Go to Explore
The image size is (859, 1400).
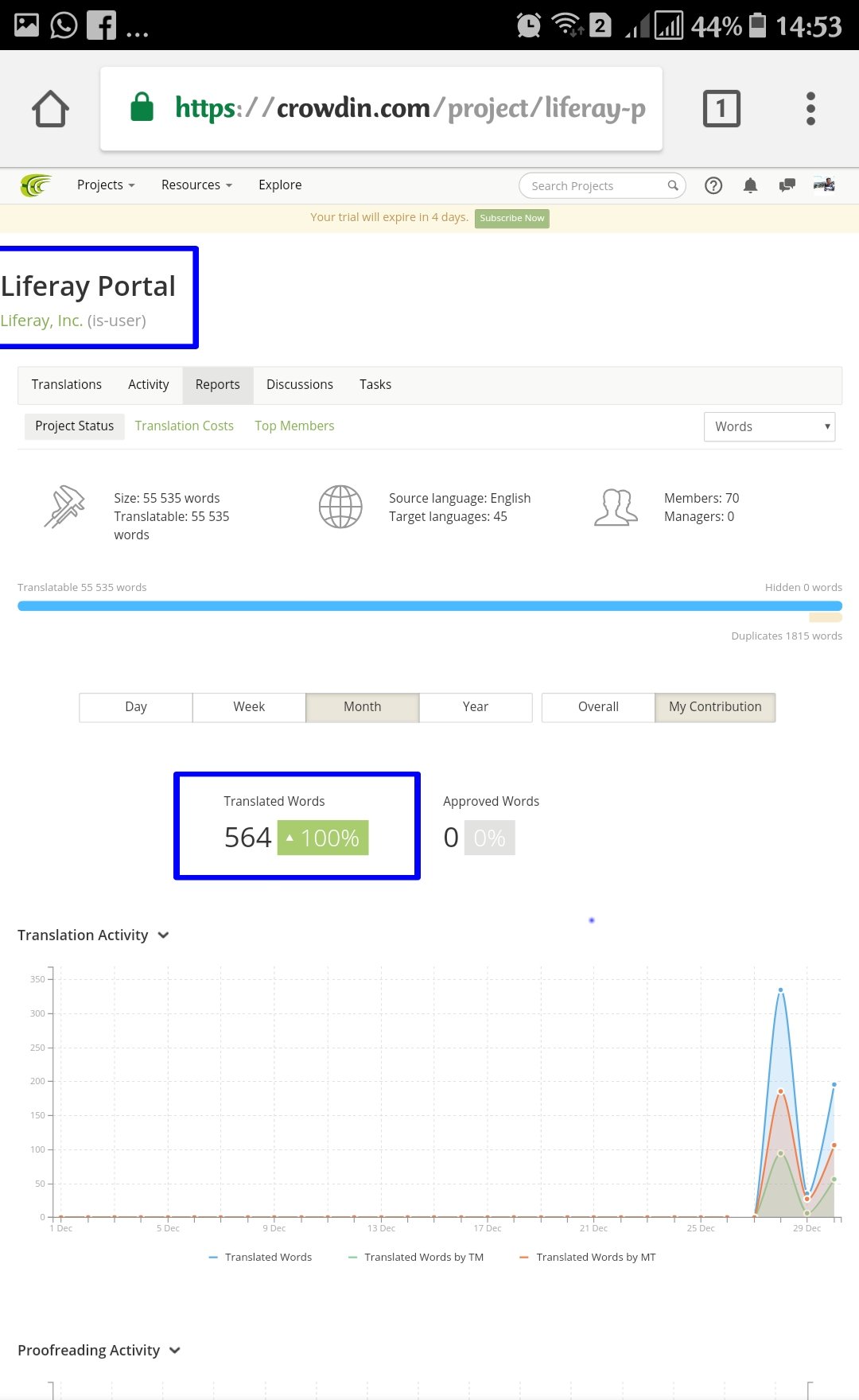pos(280,185)
